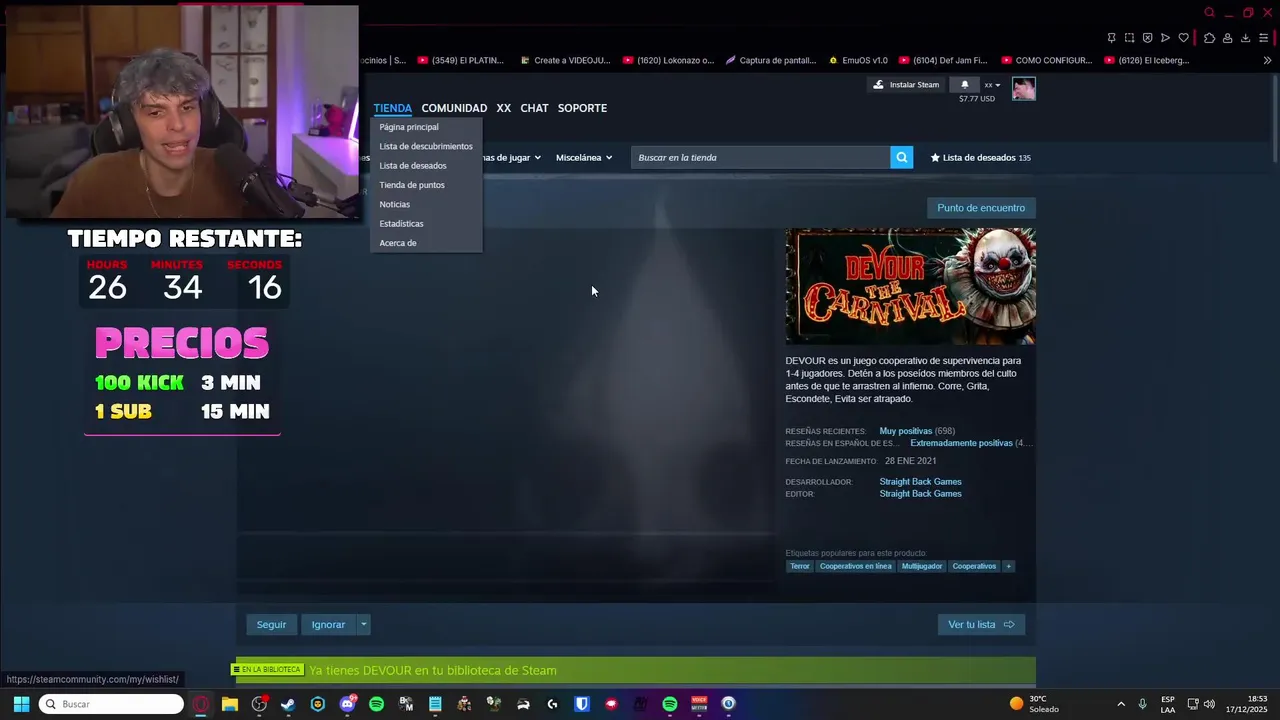Click the Ignorar button
Viewport: 1280px width, 720px height.
(328, 624)
